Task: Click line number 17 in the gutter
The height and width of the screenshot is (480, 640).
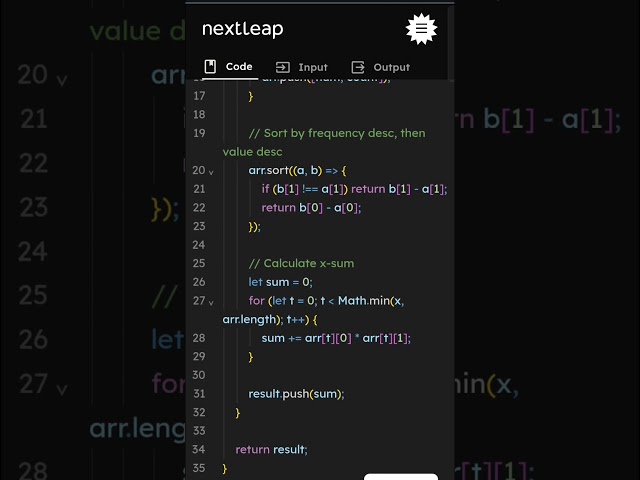Action: coord(199,96)
